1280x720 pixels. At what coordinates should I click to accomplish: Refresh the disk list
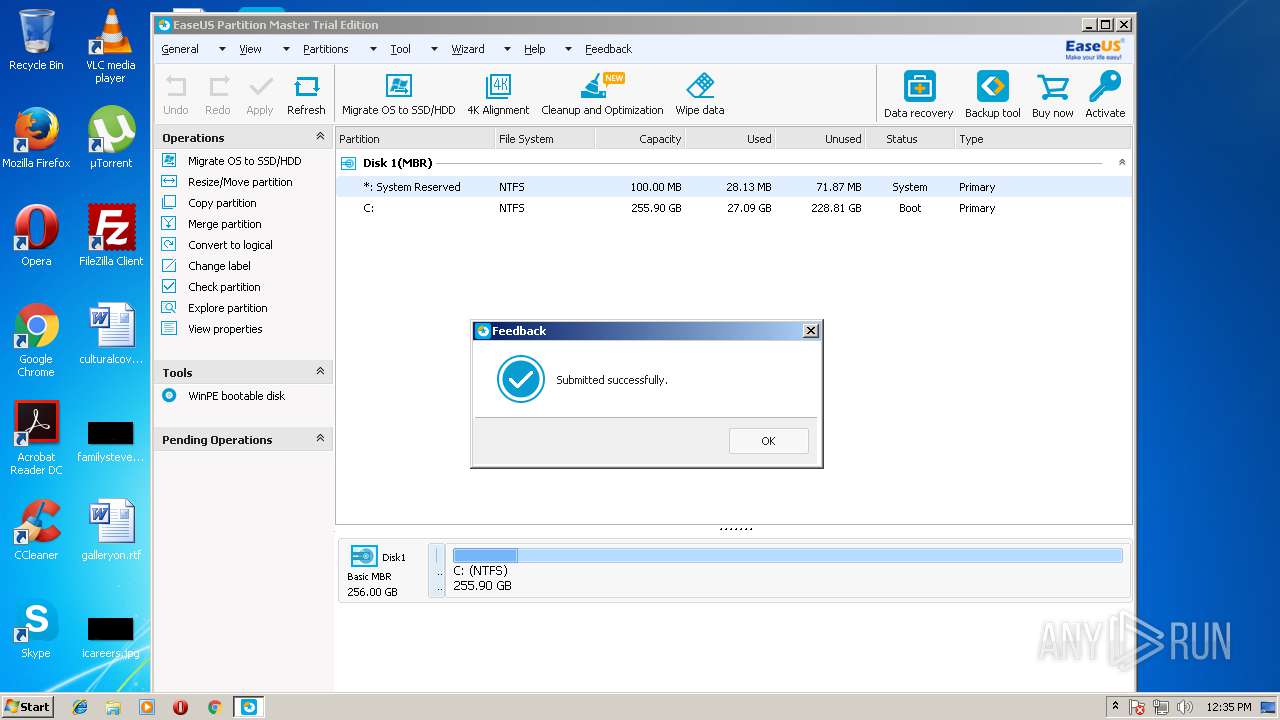point(306,95)
